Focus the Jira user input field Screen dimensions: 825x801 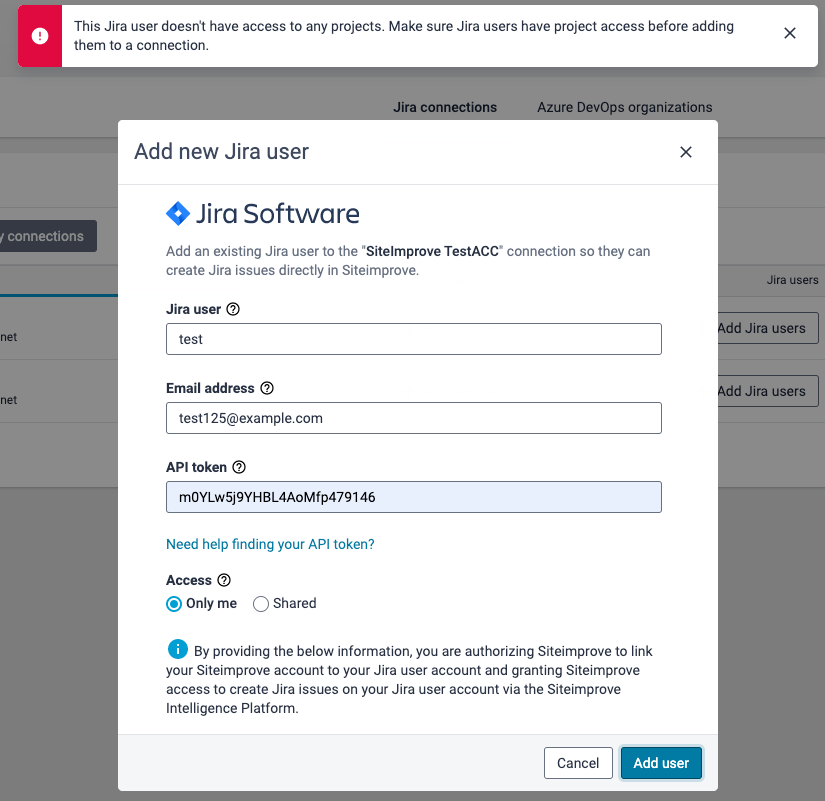414,339
